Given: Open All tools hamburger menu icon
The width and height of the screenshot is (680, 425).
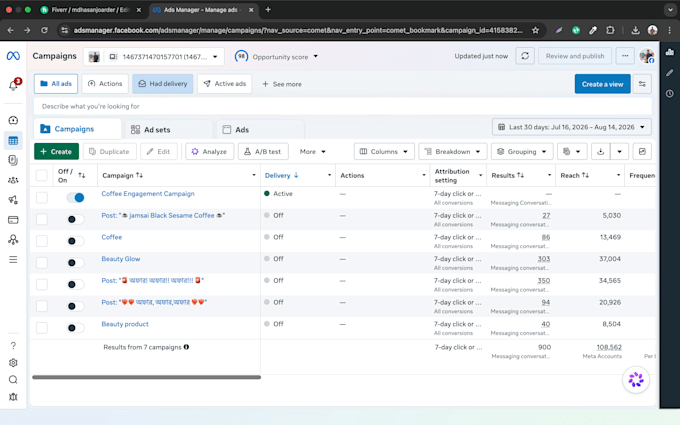Looking at the screenshot, I should (x=13, y=259).
